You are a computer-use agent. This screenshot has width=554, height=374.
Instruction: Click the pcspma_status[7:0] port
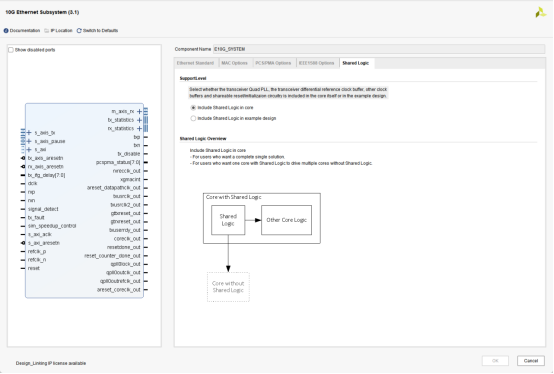[118, 162]
